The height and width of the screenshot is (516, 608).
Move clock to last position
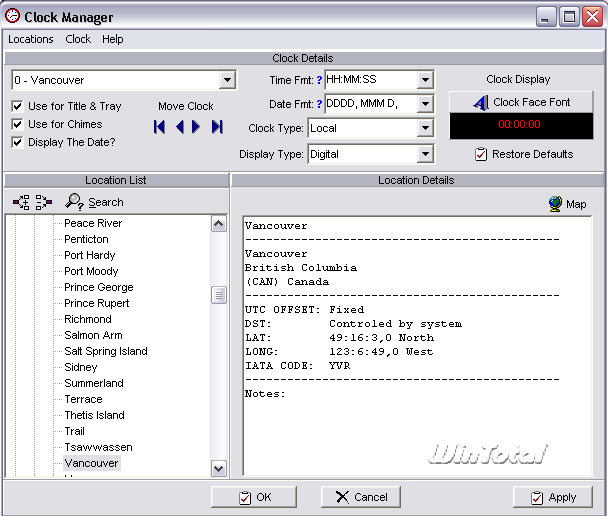pos(217,127)
